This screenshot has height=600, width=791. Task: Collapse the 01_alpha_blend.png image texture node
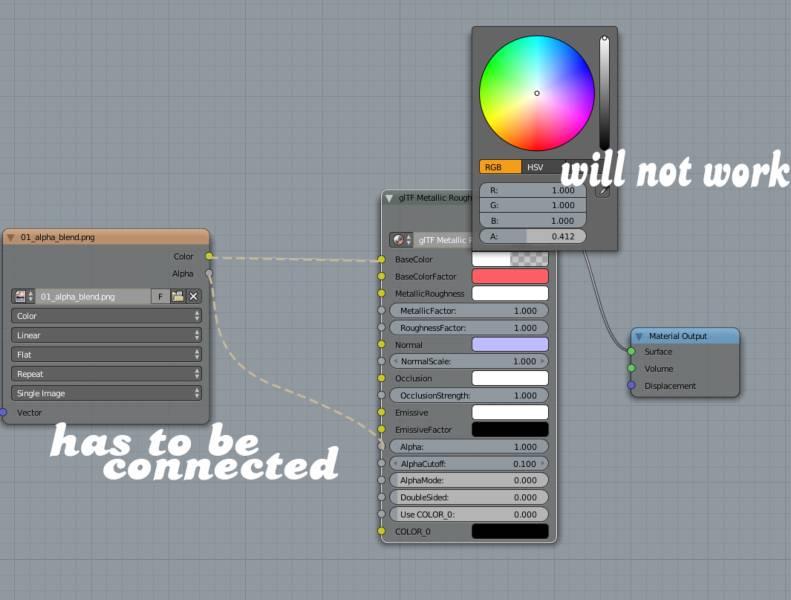[x=10, y=237]
